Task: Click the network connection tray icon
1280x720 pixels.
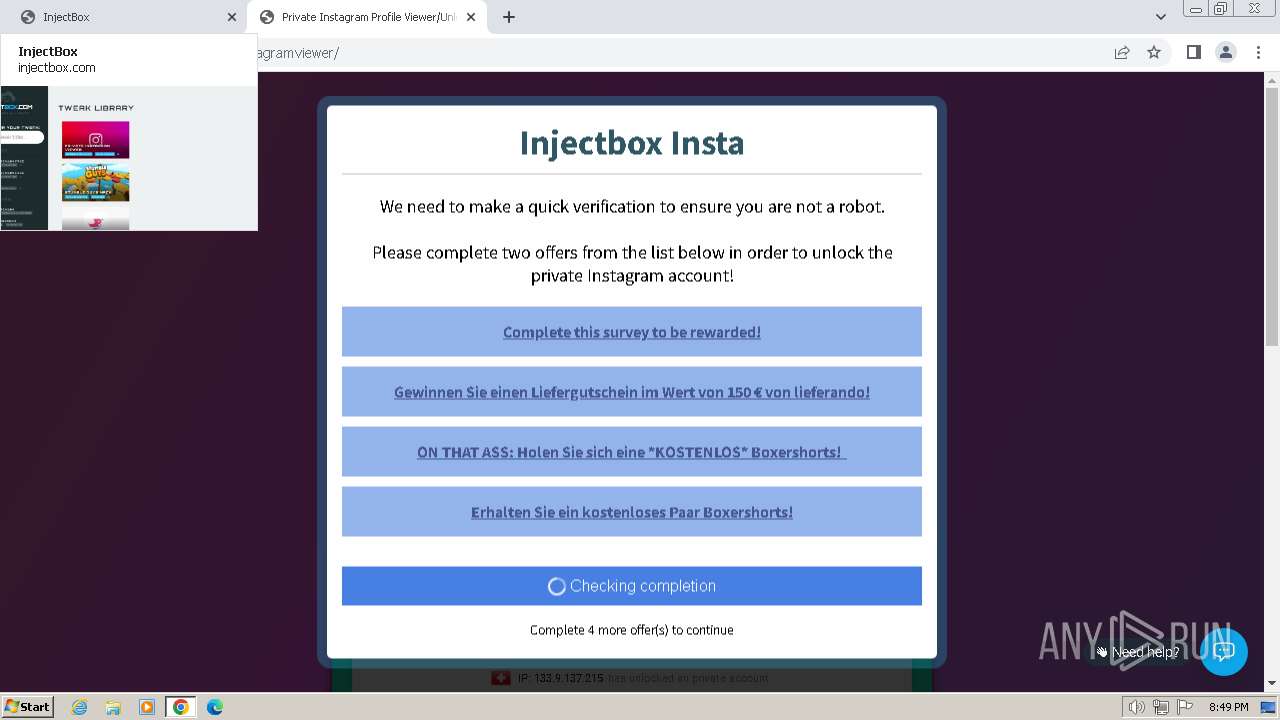Action: (1161, 707)
